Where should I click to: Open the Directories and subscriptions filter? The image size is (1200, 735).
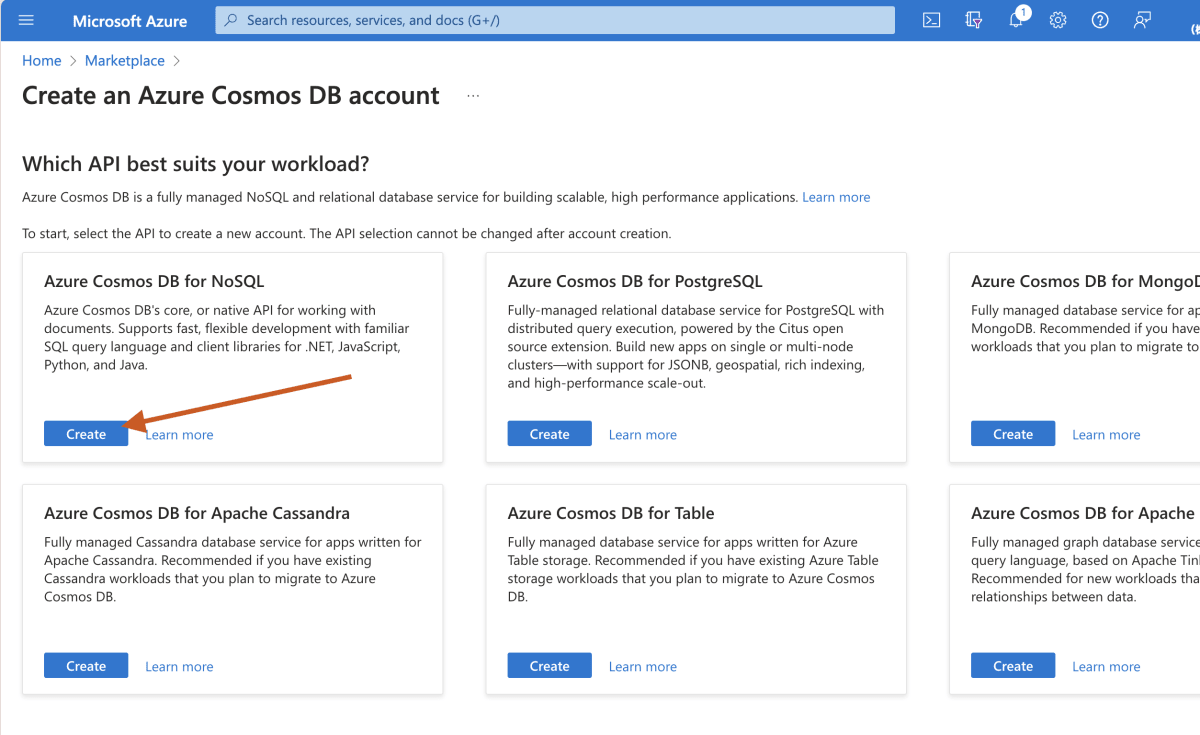coord(974,20)
